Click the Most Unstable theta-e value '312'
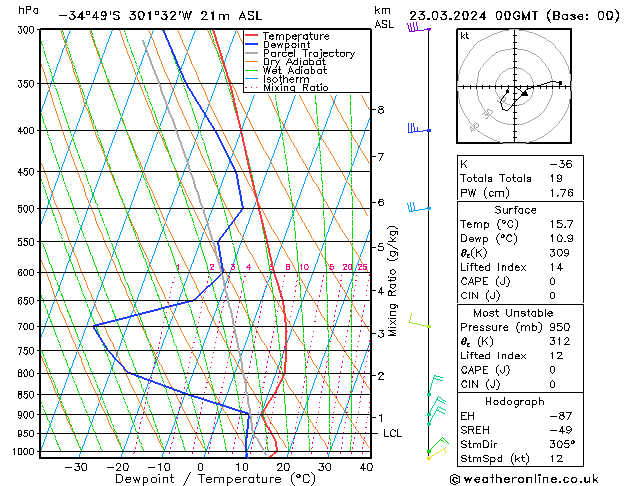 pyautogui.click(x=560, y=341)
